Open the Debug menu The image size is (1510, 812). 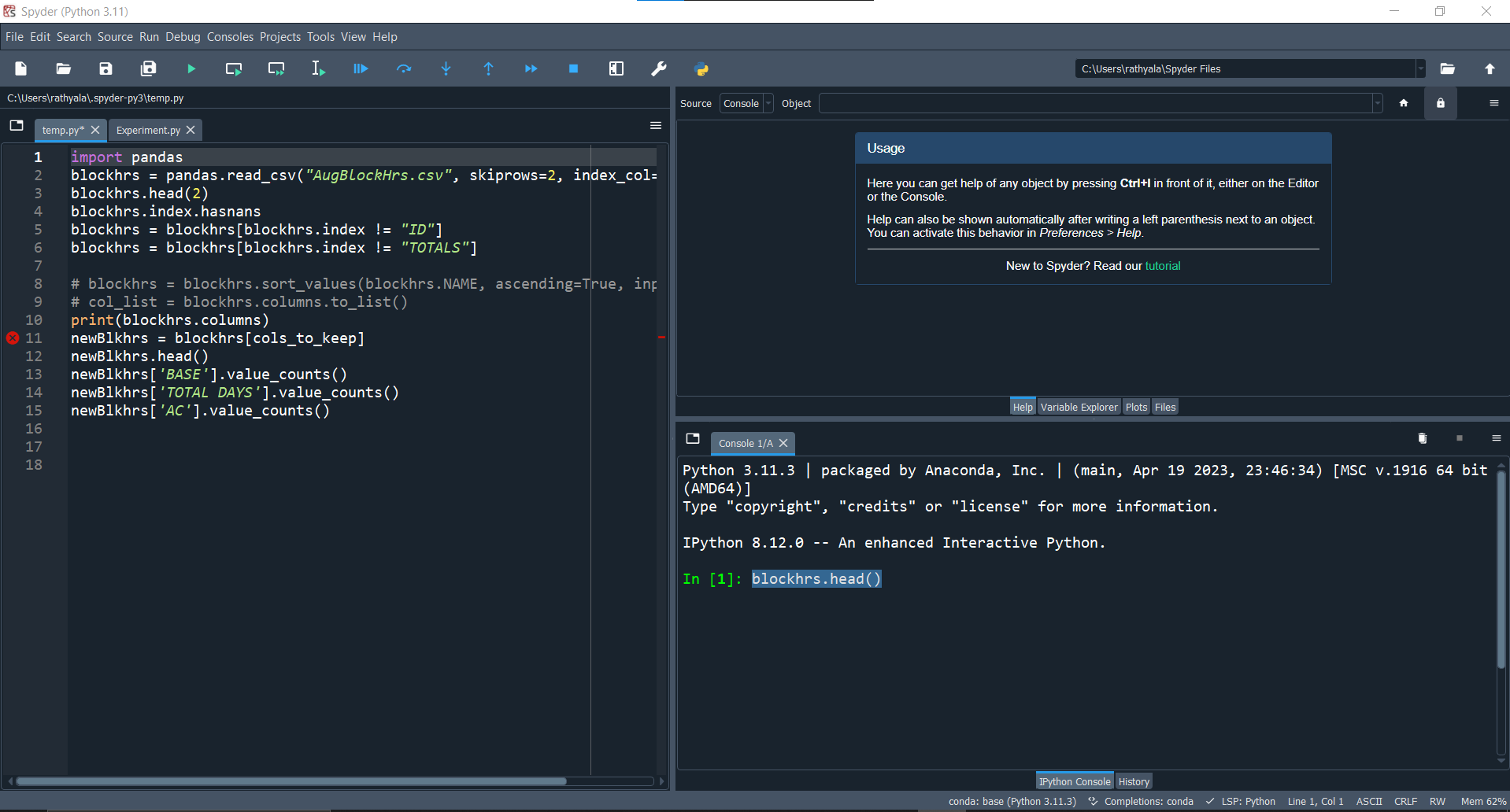pyautogui.click(x=183, y=37)
